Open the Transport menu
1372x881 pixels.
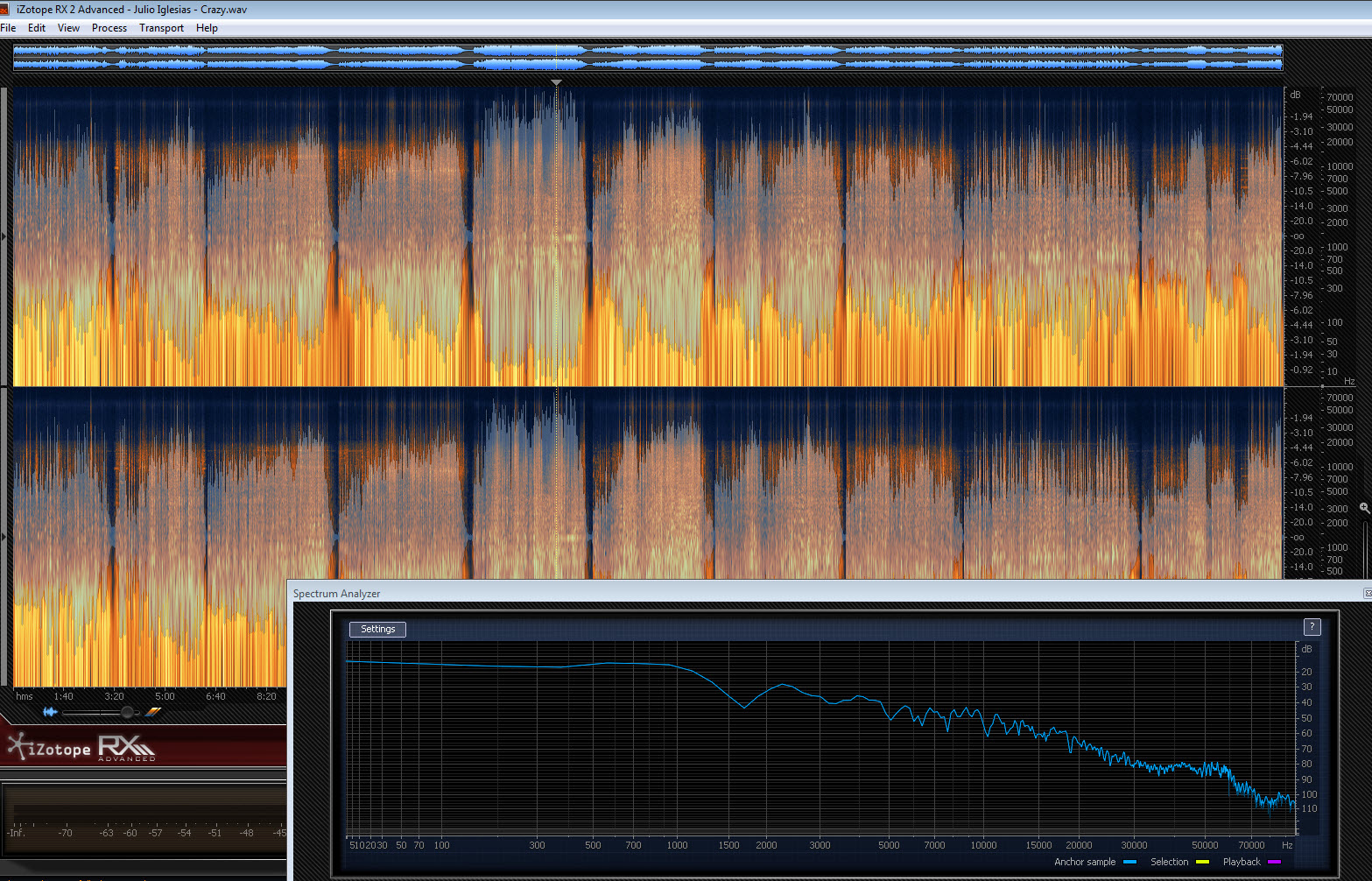[161, 28]
